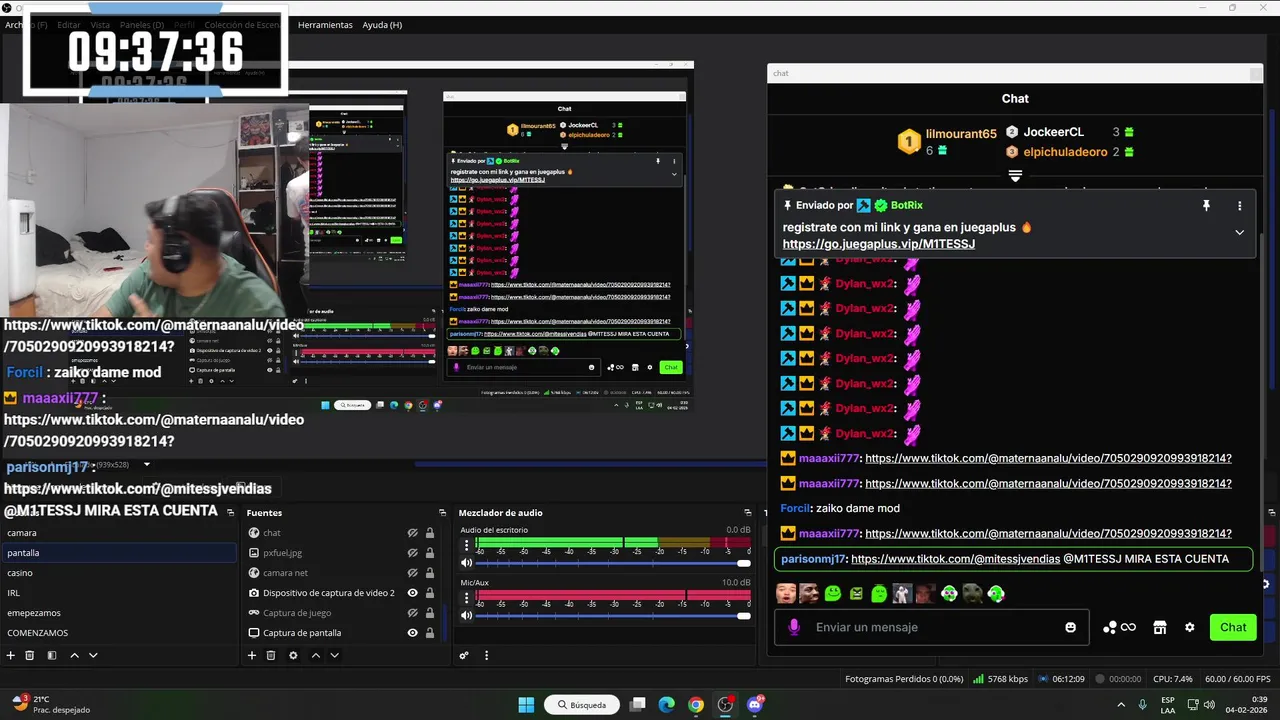
Task: Open chat settings gear
Action: click(1189, 627)
